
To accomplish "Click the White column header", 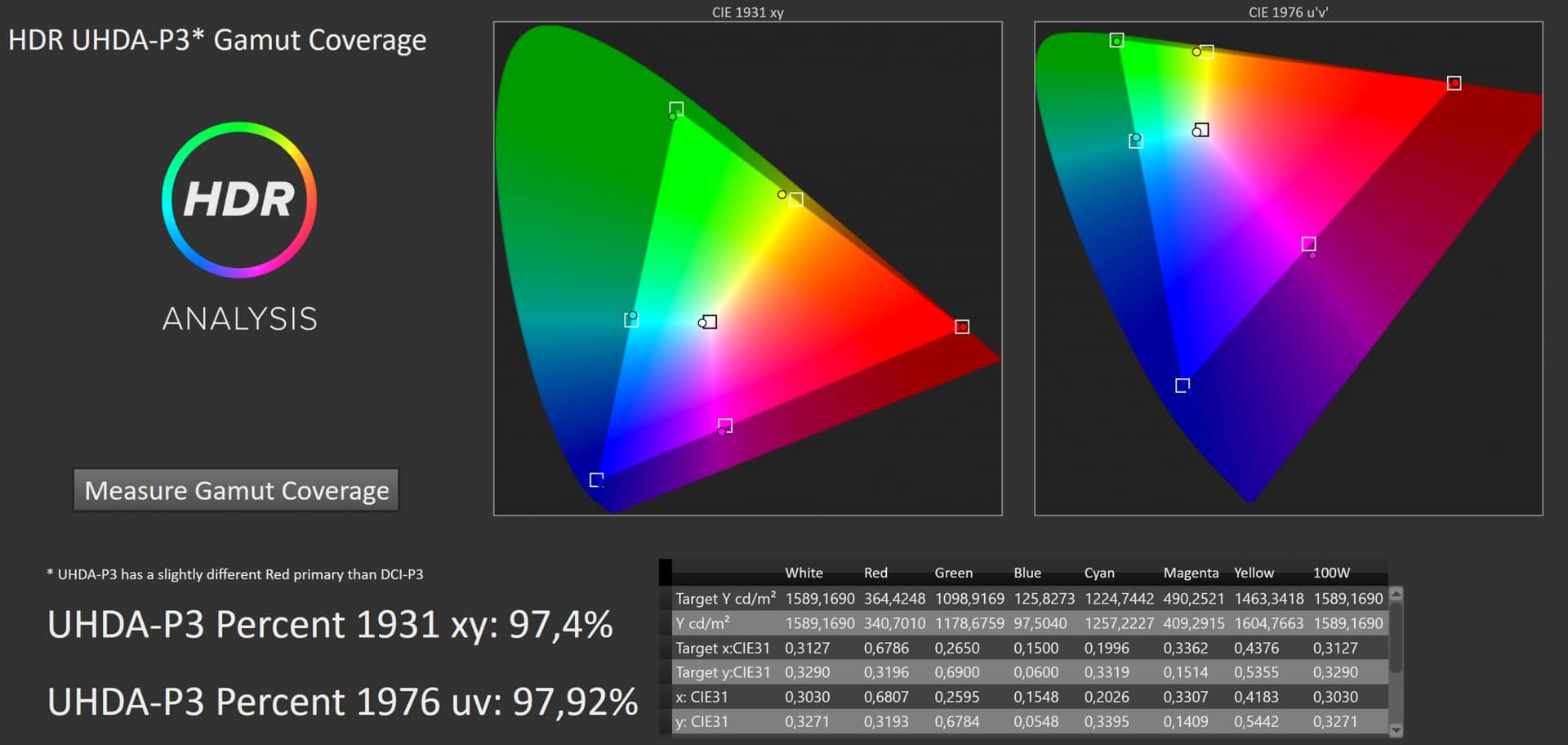I will coord(804,573).
